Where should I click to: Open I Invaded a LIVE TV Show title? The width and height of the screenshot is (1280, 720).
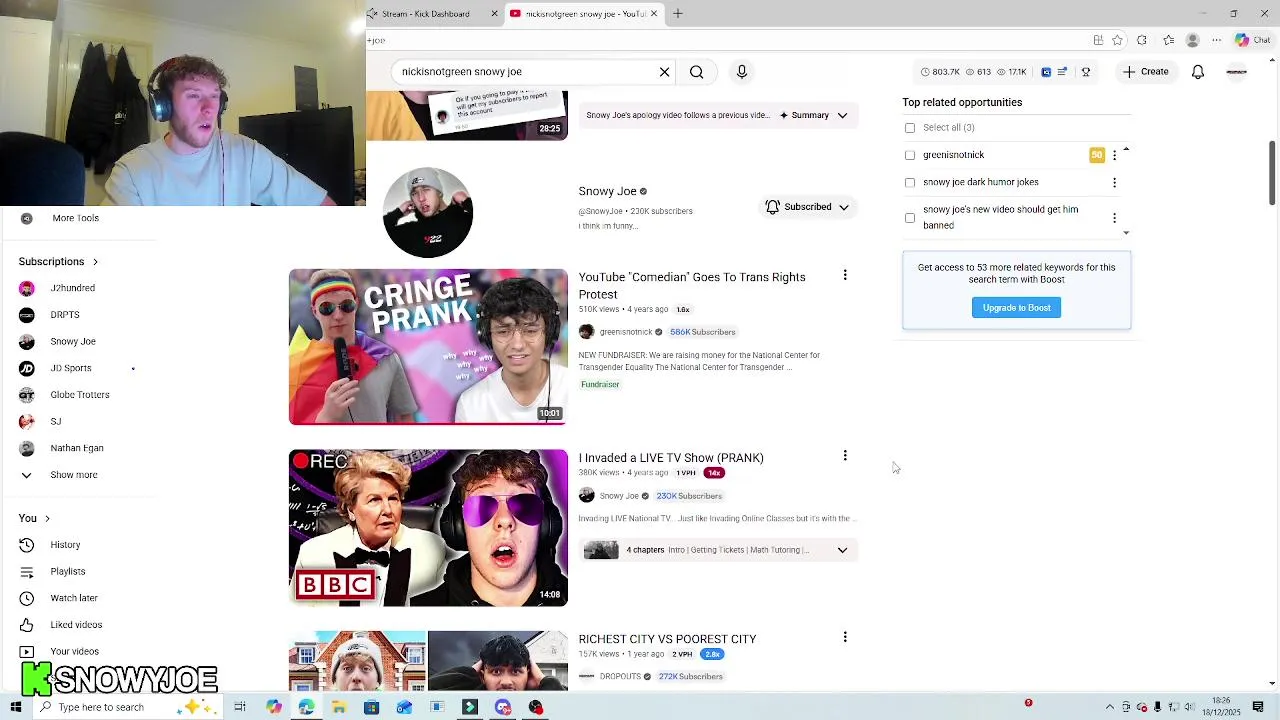[671, 458]
